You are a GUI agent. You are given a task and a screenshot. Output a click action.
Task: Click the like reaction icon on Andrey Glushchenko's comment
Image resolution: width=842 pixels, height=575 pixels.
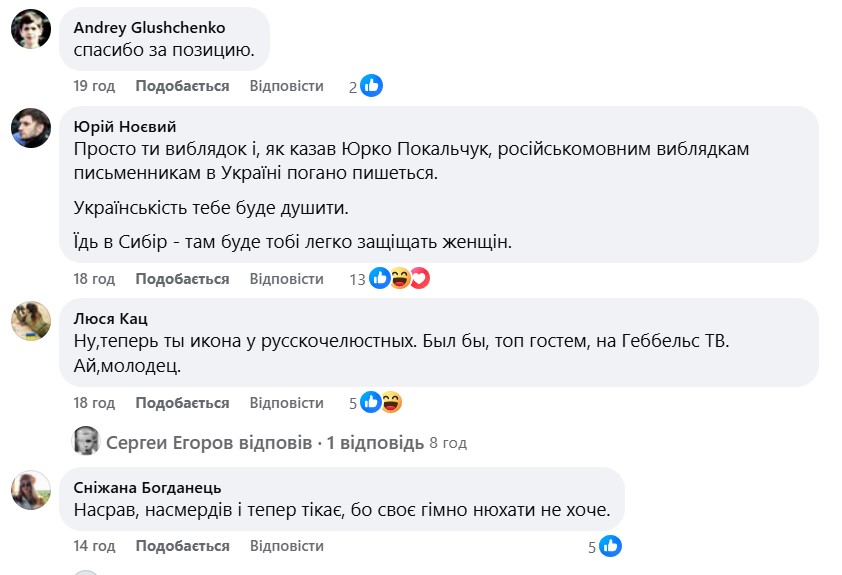[x=371, y=86]
